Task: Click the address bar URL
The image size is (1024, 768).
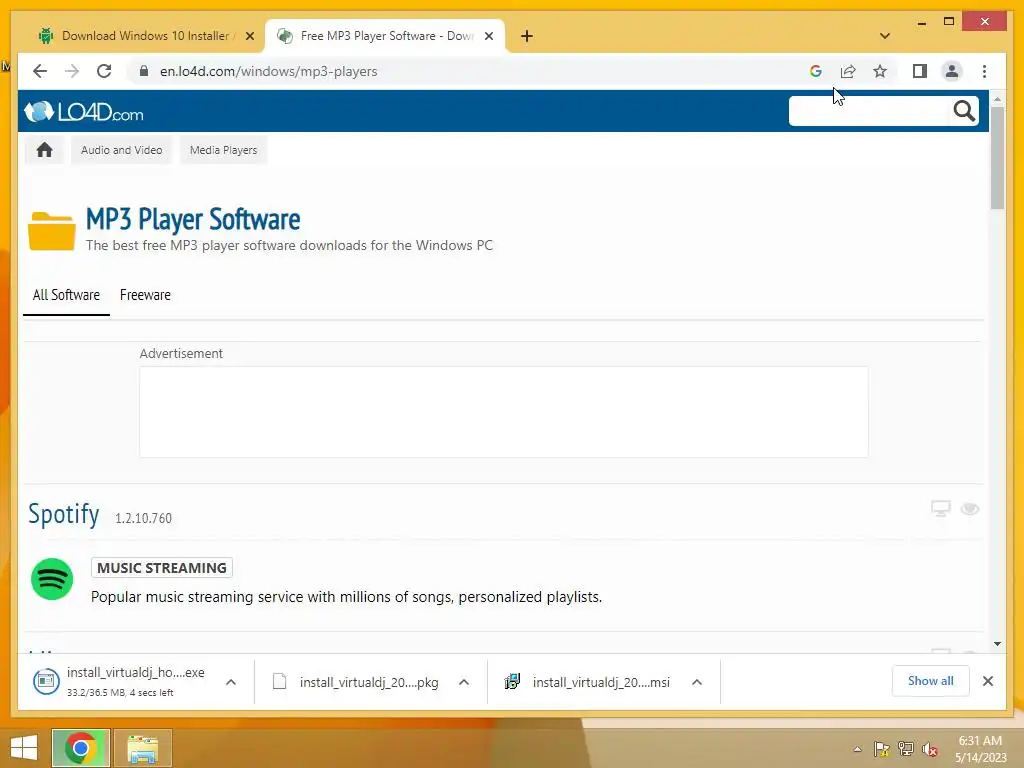Action: pyautogui.click(x=268, y=71)
